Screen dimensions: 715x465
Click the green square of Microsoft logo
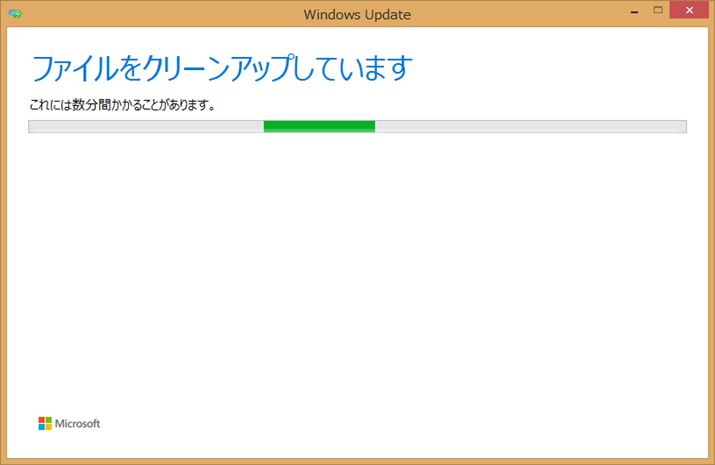click(48, 420)
